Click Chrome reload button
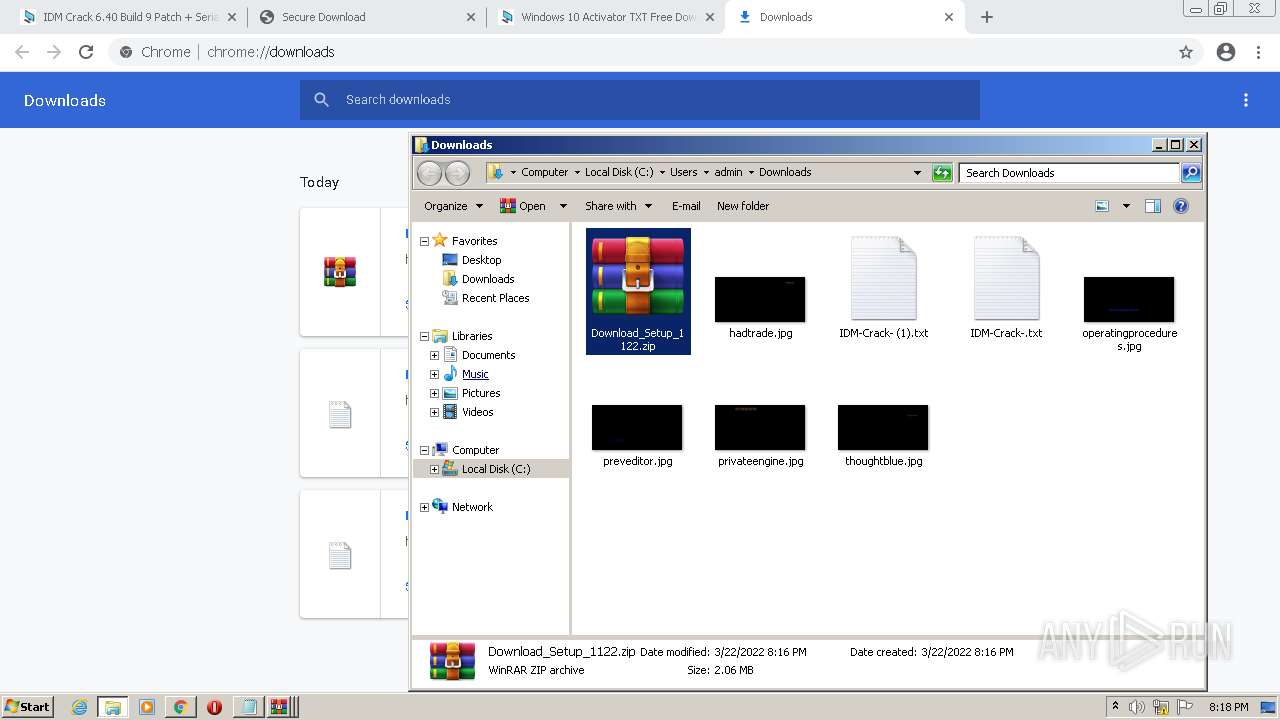Image resolution: width=1280 pixels, height=720 pixels. [x=86, y=52]
